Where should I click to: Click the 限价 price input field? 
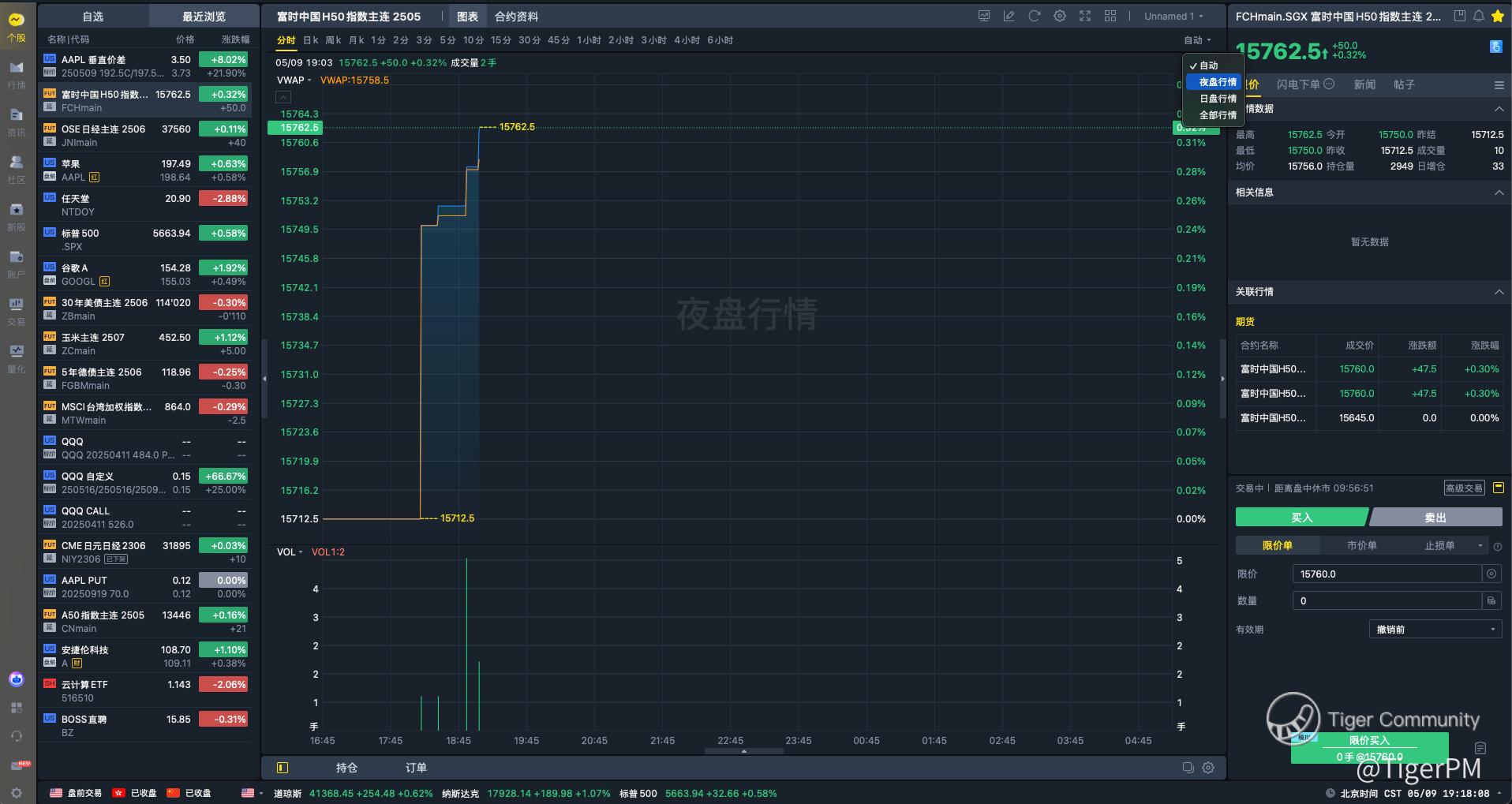[1387, 574]
